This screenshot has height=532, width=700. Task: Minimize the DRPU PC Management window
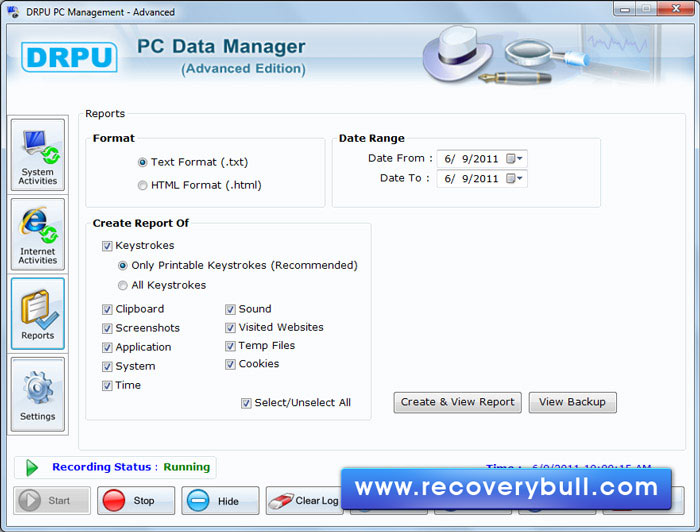624,9
